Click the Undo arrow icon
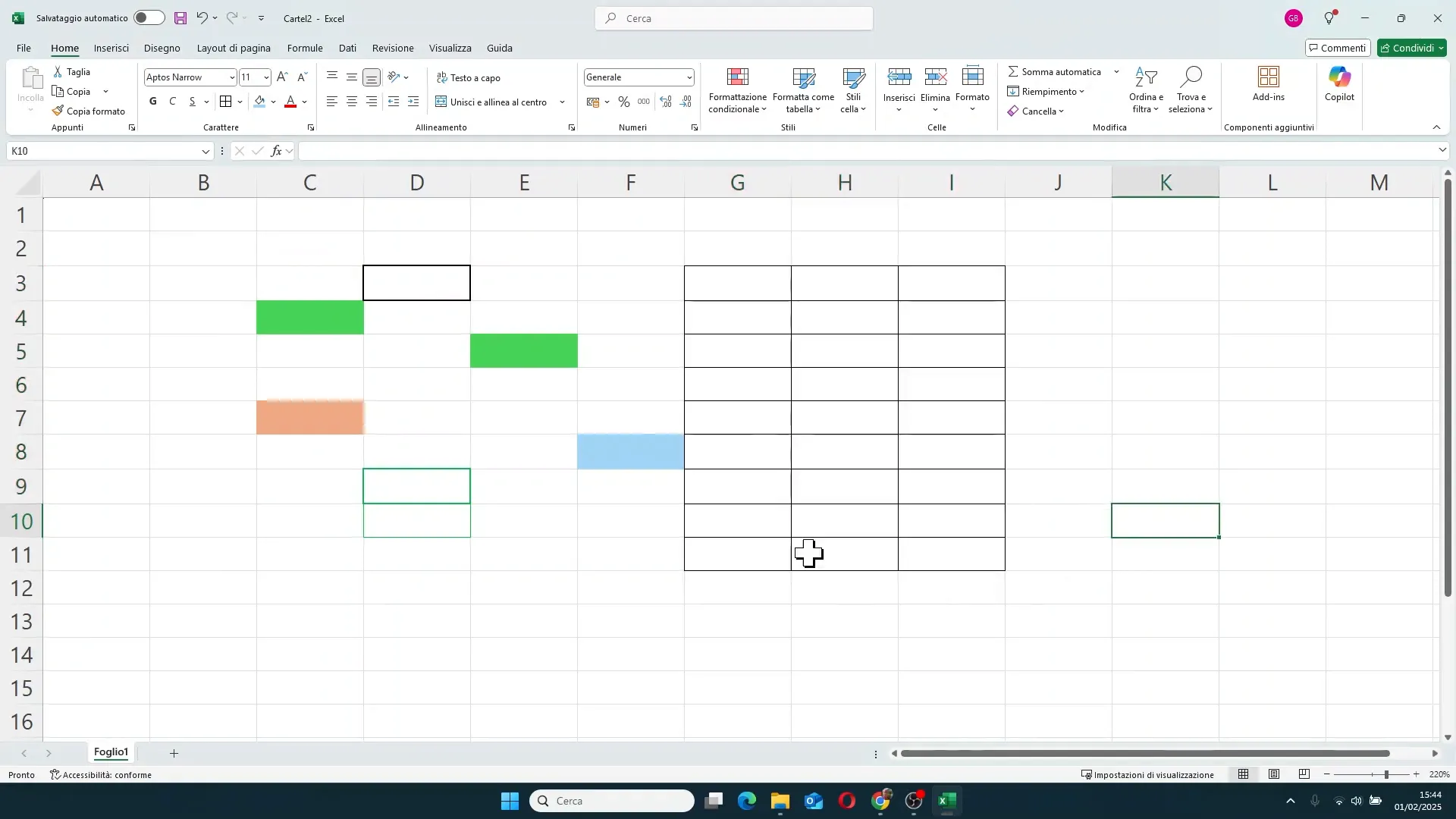Viewport: 1456px width, 819px height. pos(202,18)
